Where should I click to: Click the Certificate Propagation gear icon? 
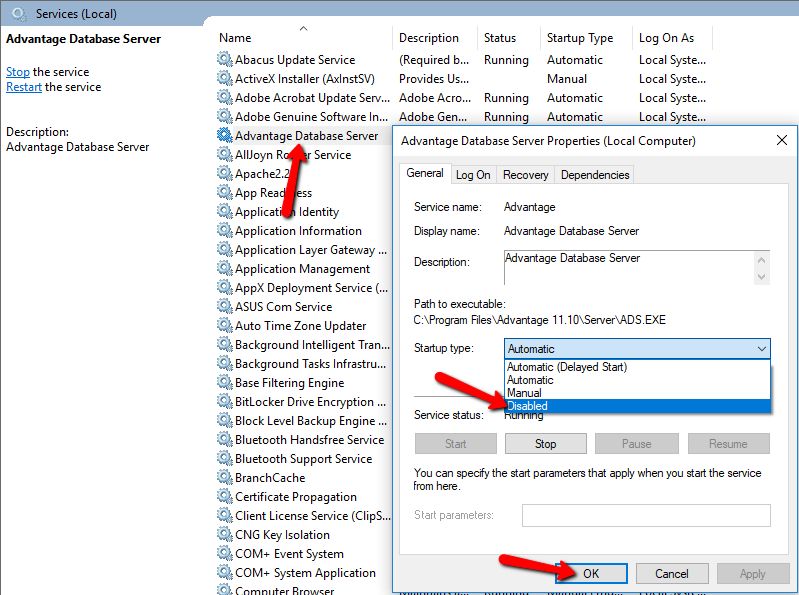pyautogui.click(x=224, y=496)
